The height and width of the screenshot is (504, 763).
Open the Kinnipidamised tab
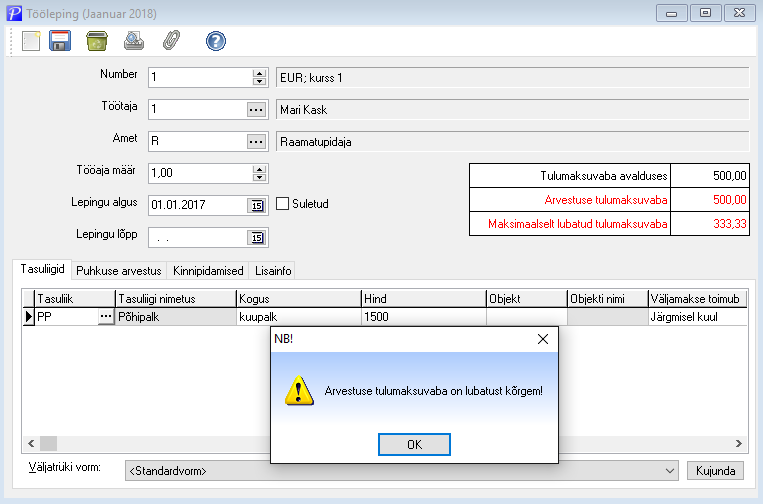[x=208, y=271]
